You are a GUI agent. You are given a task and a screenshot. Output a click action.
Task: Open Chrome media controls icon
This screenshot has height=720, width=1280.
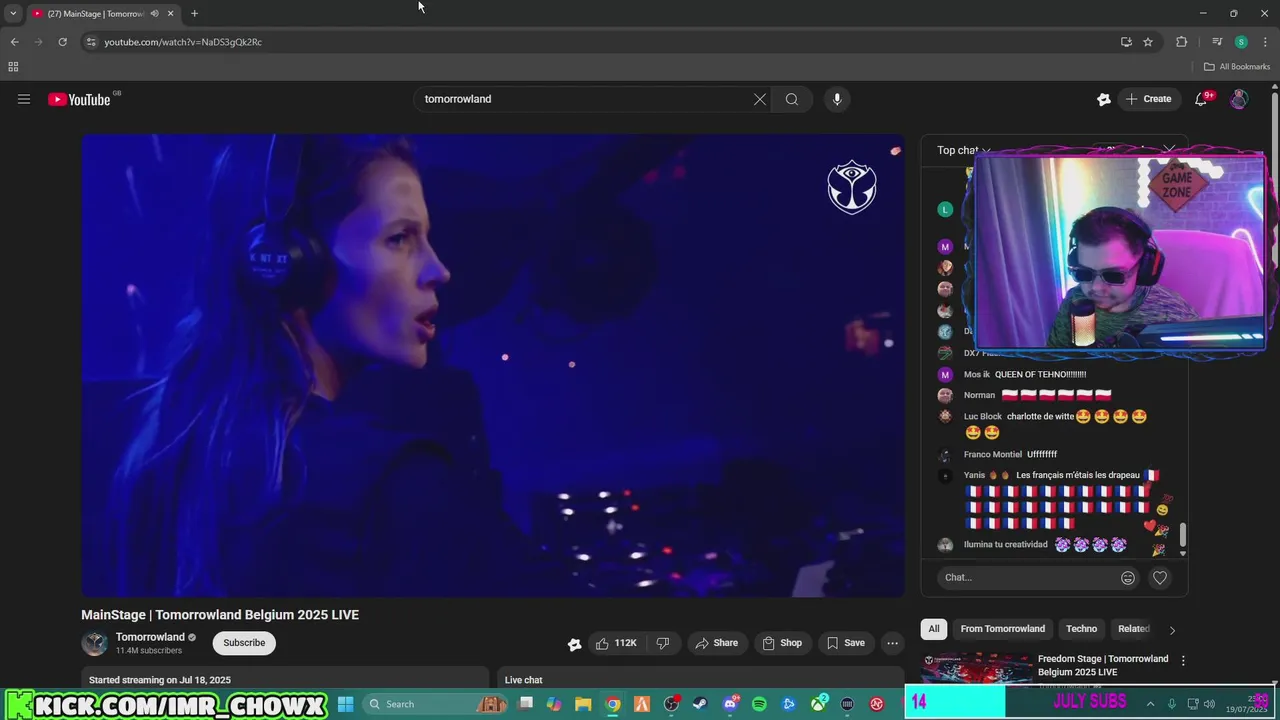pyautogui.click(x=1217, y=42)
